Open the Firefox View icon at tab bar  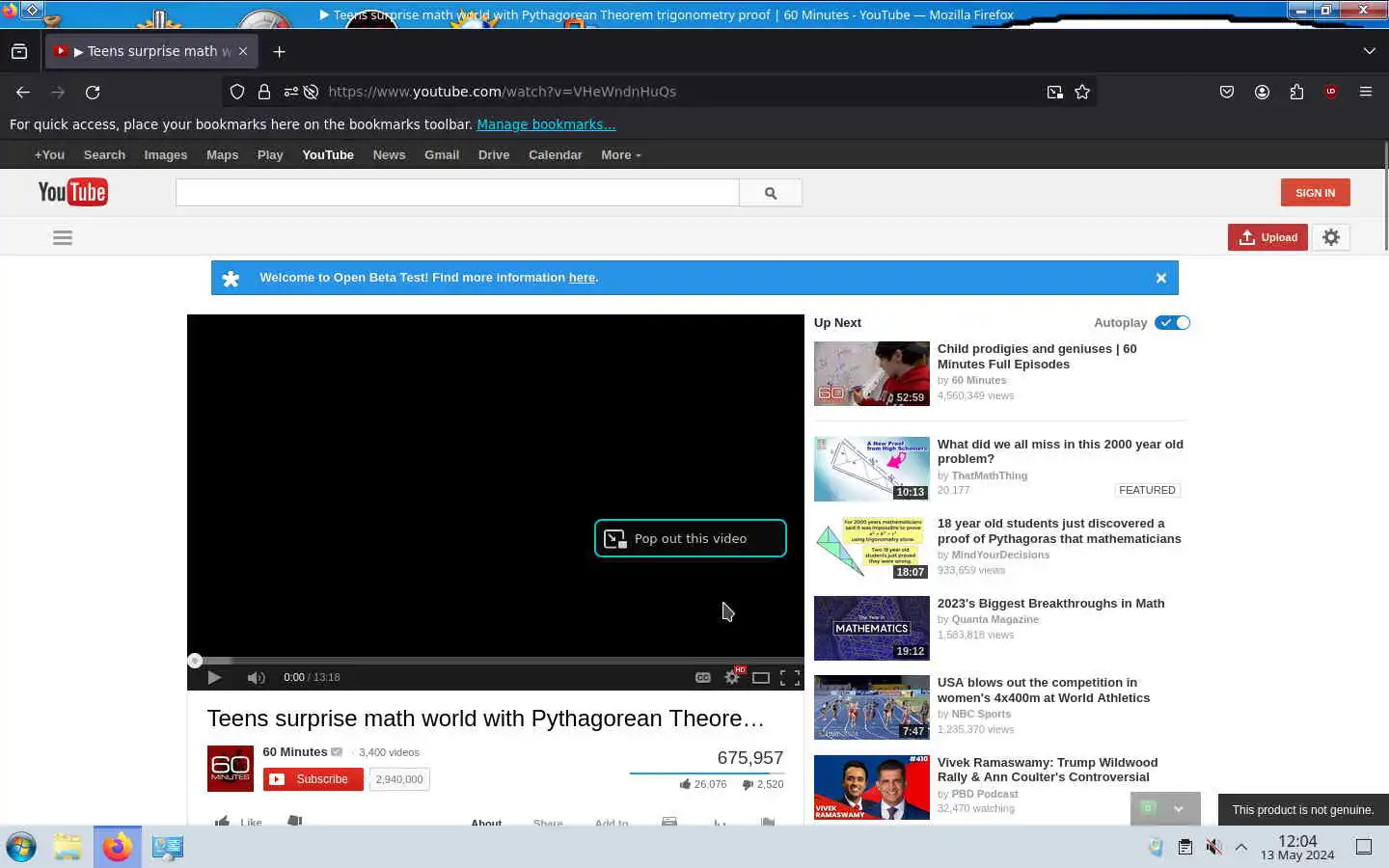pos(19,51)
